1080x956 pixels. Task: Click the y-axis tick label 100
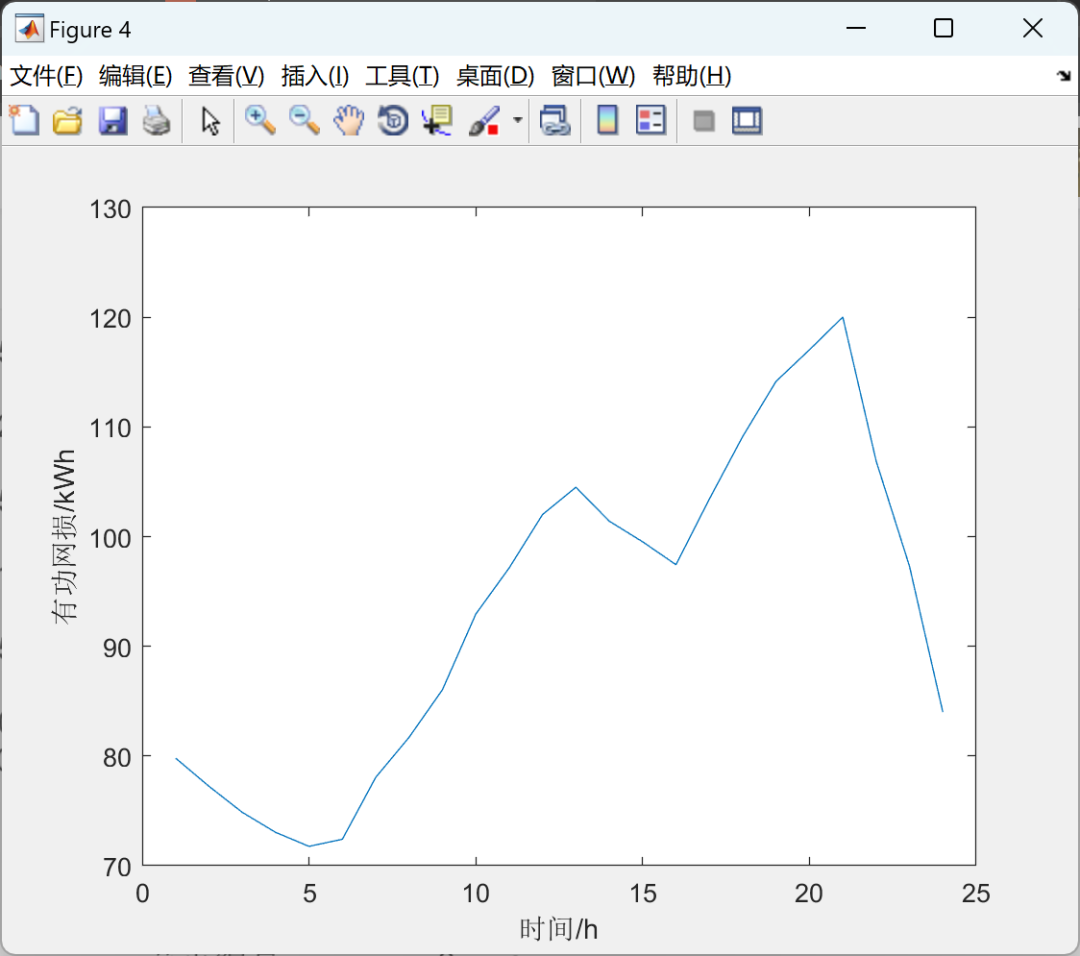[x=110, y=538]
